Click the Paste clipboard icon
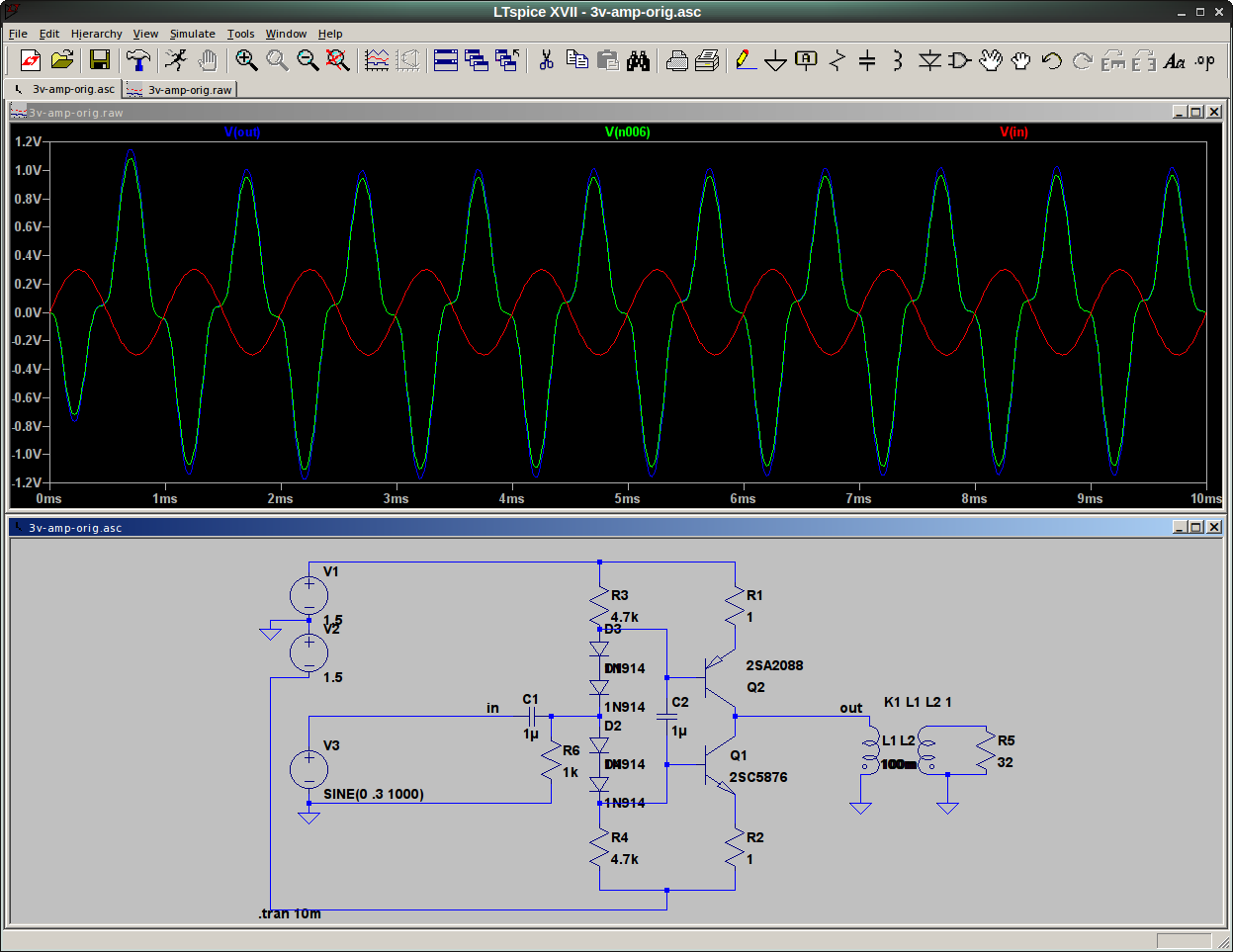 coord(608,60)
